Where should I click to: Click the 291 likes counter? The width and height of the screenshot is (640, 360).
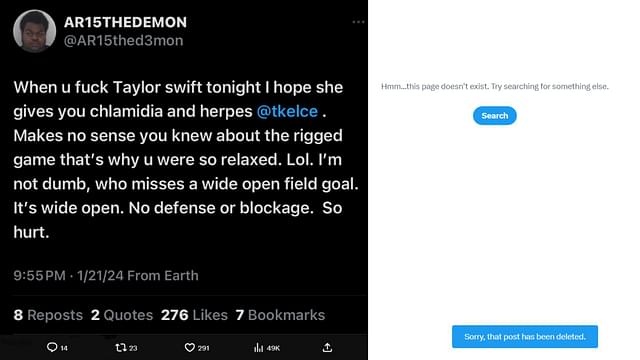click(203, 348)
